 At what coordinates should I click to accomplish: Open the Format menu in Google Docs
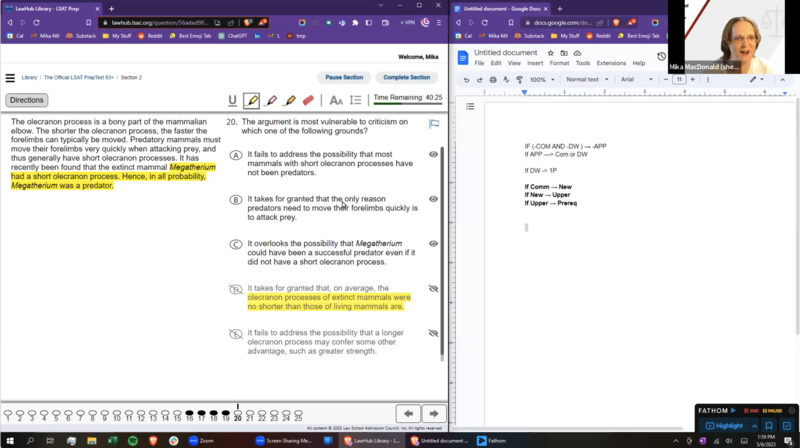coord(560,63)
